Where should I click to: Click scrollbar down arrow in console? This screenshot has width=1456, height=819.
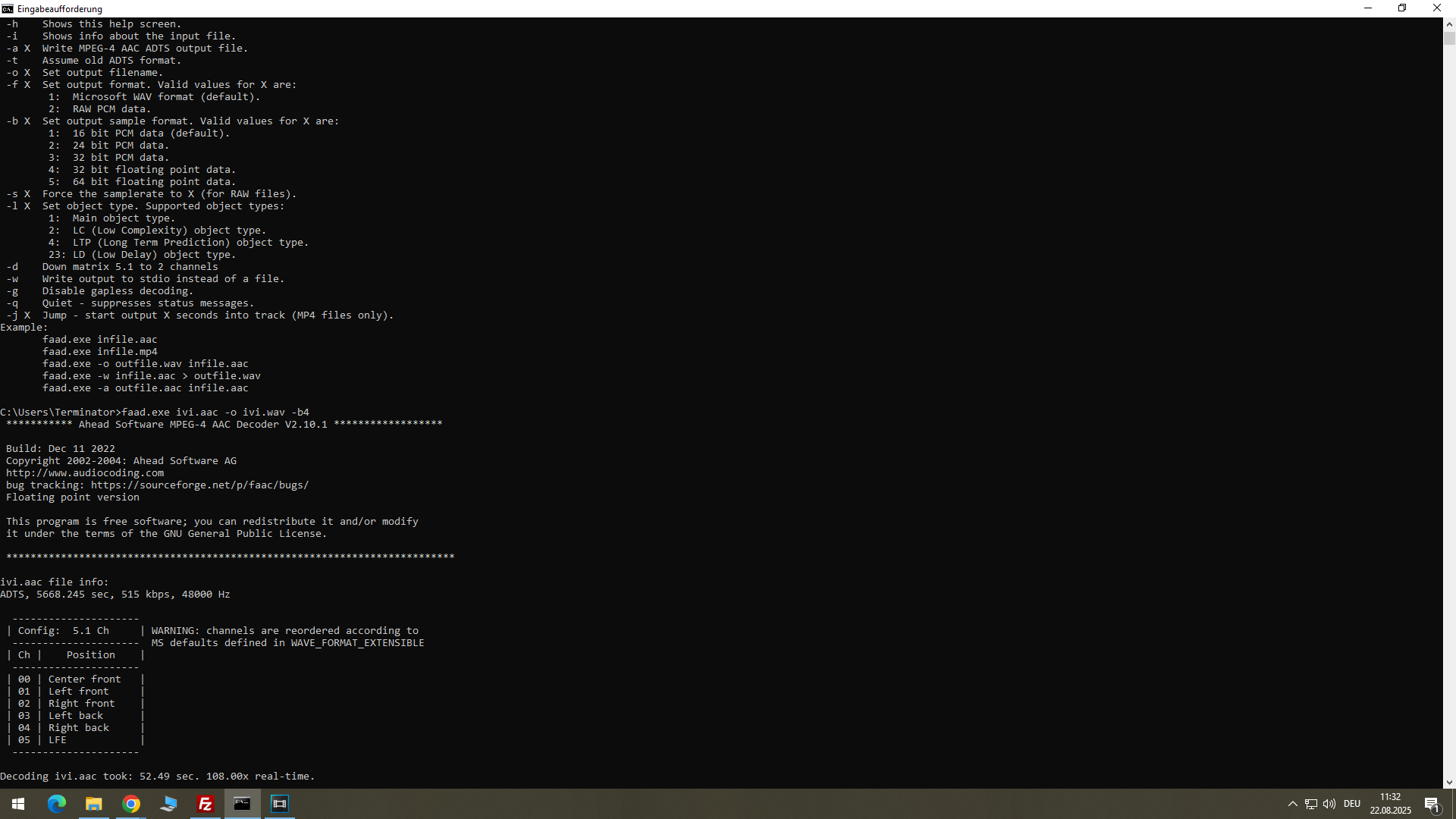1449,782
